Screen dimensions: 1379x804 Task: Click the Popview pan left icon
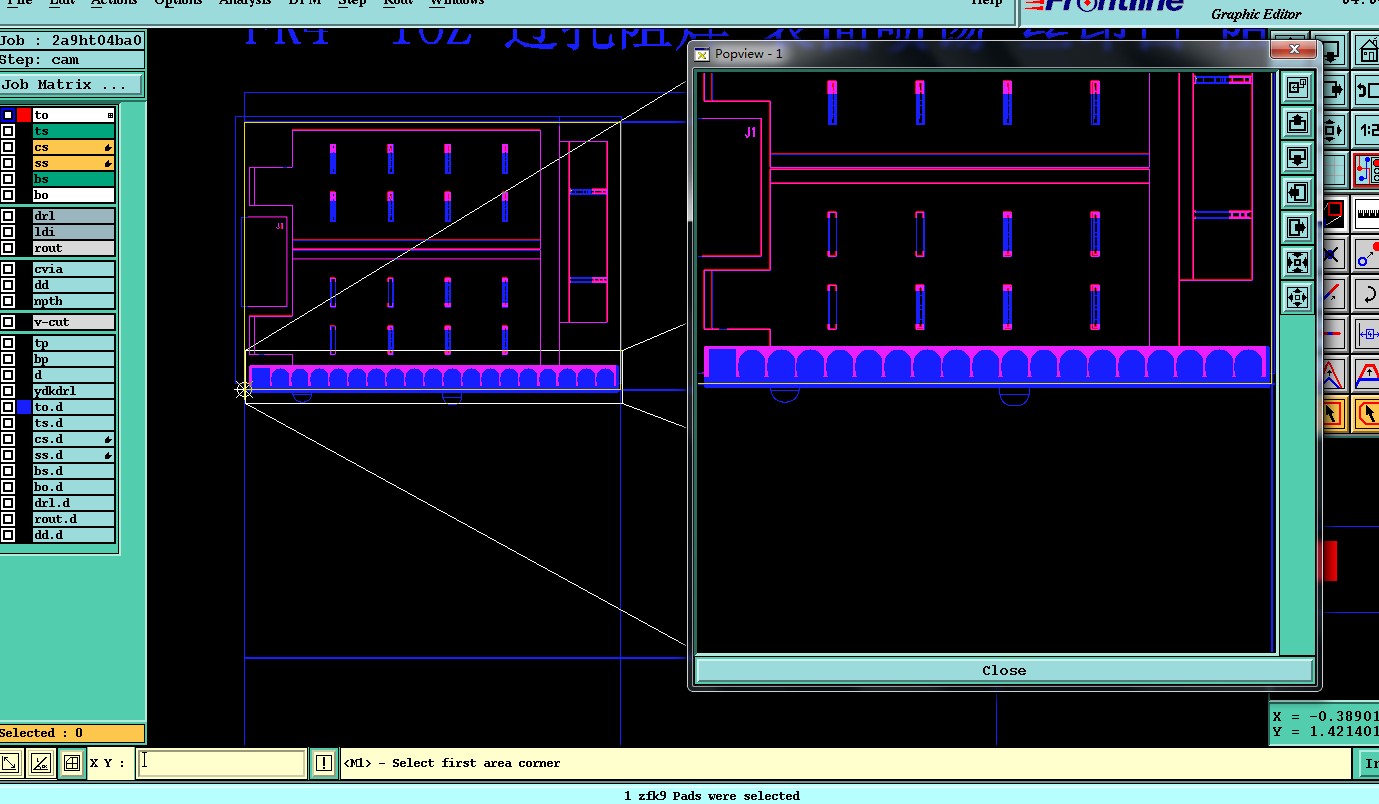1297,192
